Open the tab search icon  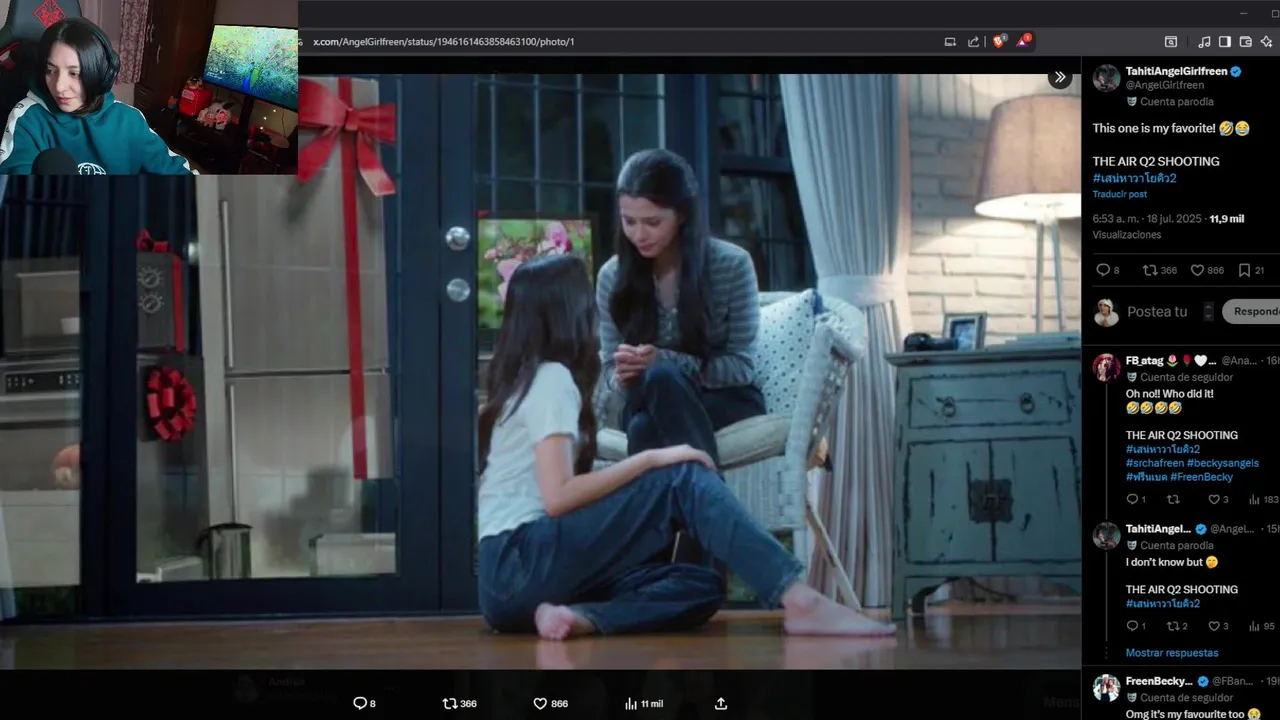(1171, 41)
